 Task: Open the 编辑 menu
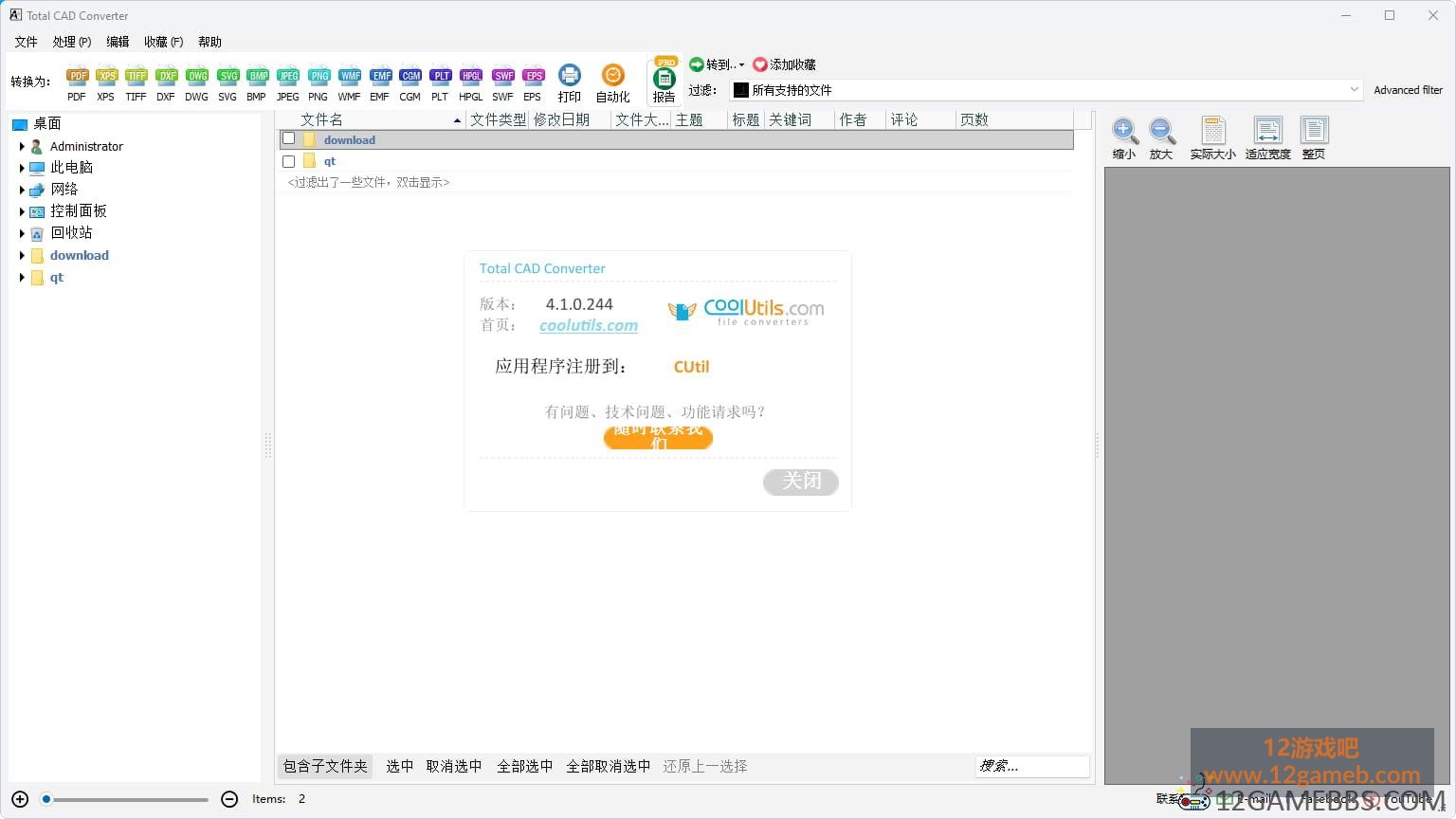(x=118, y=42)
